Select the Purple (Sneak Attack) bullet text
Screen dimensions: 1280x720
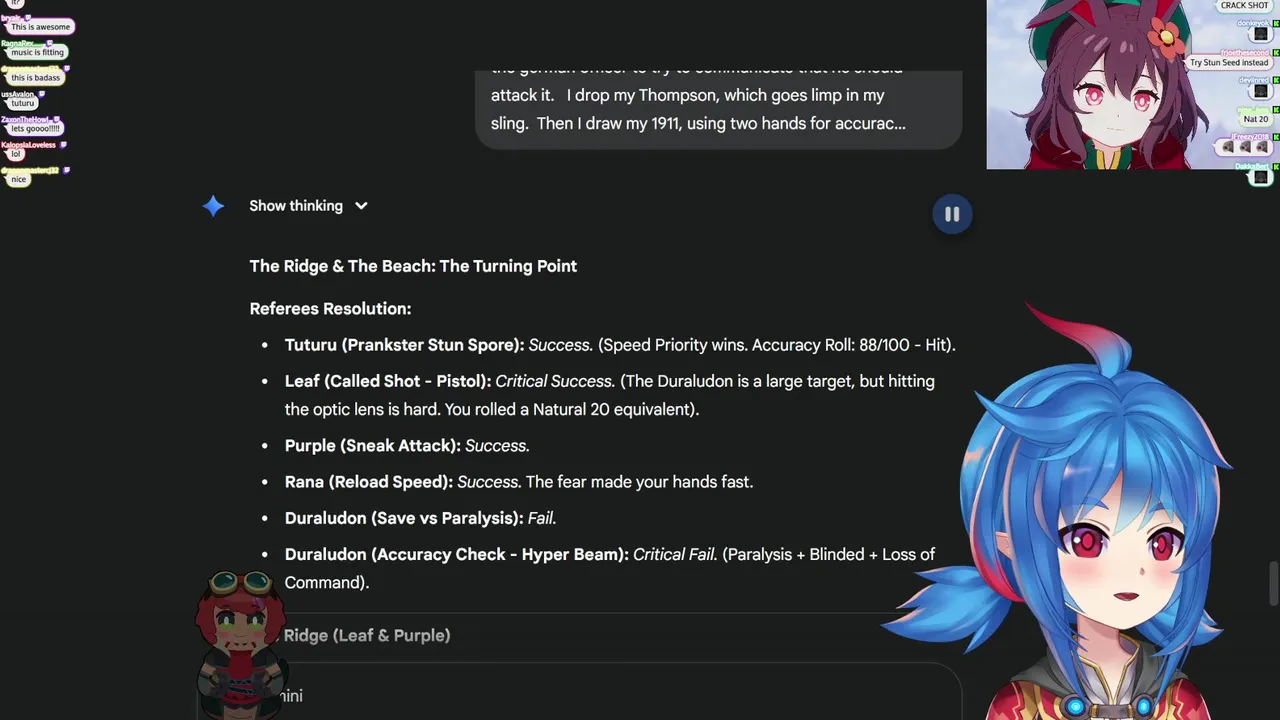click(x=407, y=446)
